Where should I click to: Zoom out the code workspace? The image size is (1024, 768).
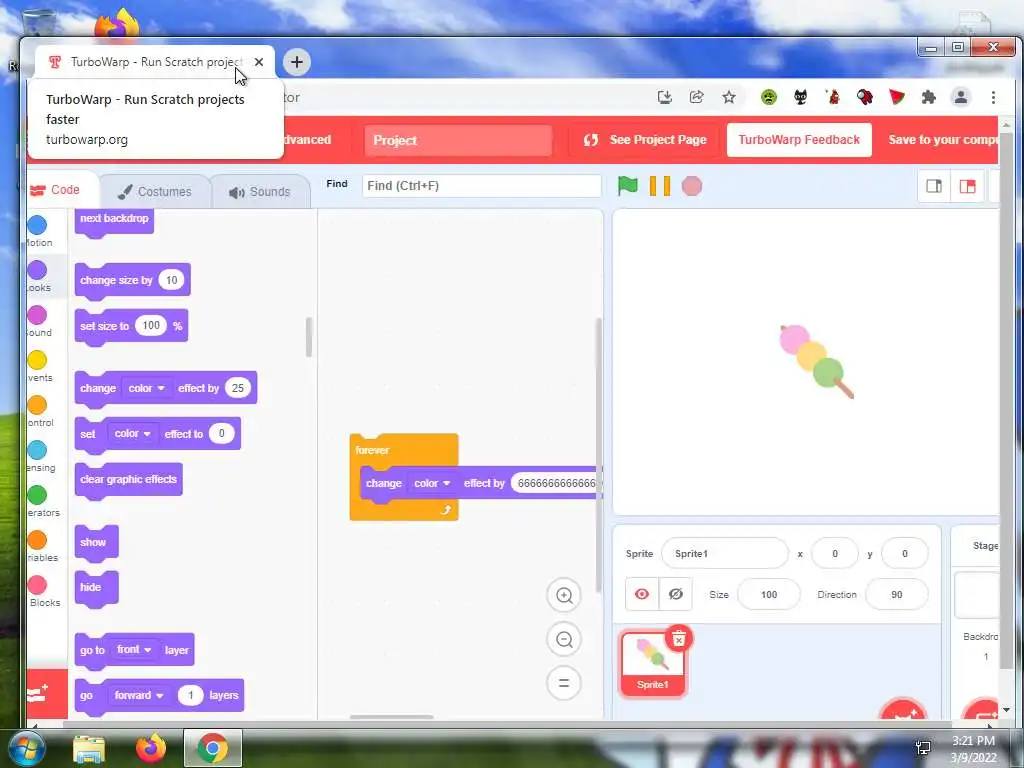tap(564, 640)
